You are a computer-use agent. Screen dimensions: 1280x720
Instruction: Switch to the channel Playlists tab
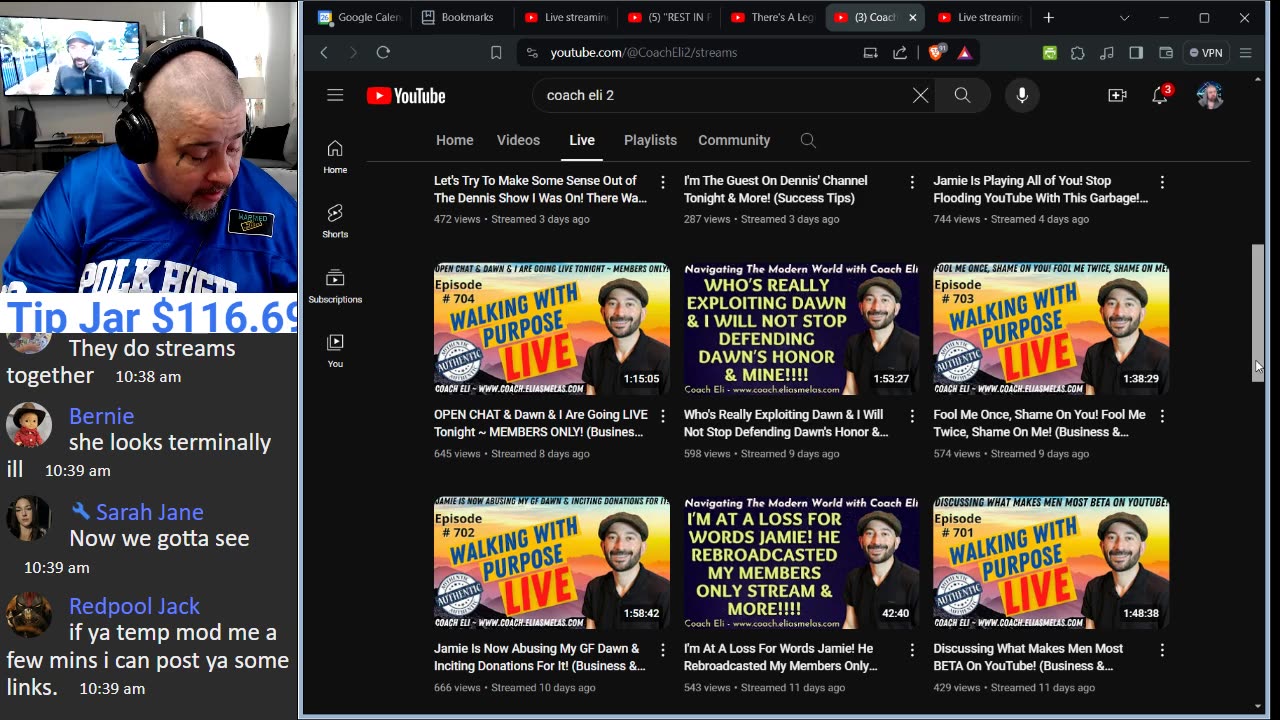[x=650, y=140]
